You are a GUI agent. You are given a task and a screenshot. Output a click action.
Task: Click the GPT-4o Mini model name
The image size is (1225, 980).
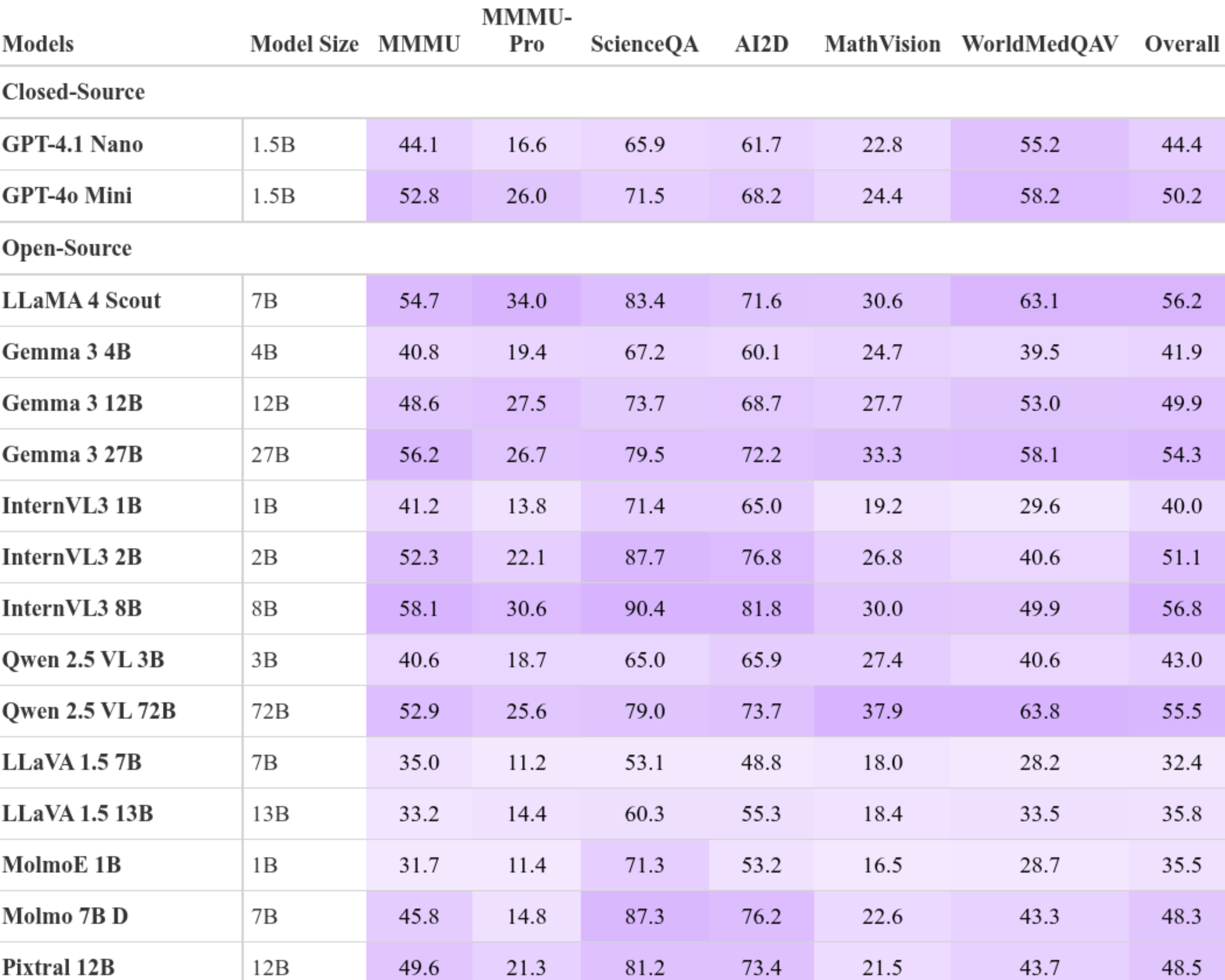point(67,195)
